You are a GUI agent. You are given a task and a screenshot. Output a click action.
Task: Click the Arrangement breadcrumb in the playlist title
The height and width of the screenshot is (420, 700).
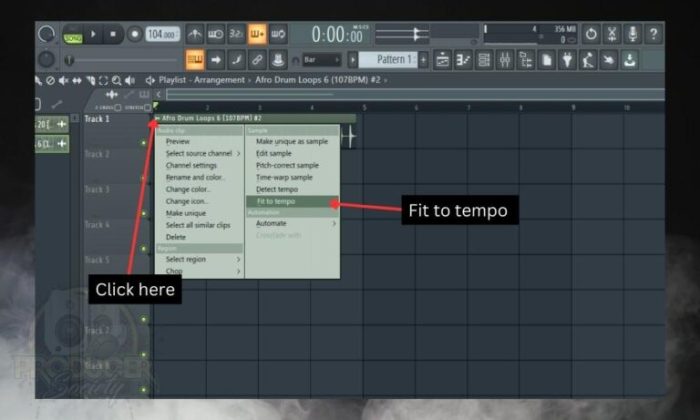(x=219, y=80)
